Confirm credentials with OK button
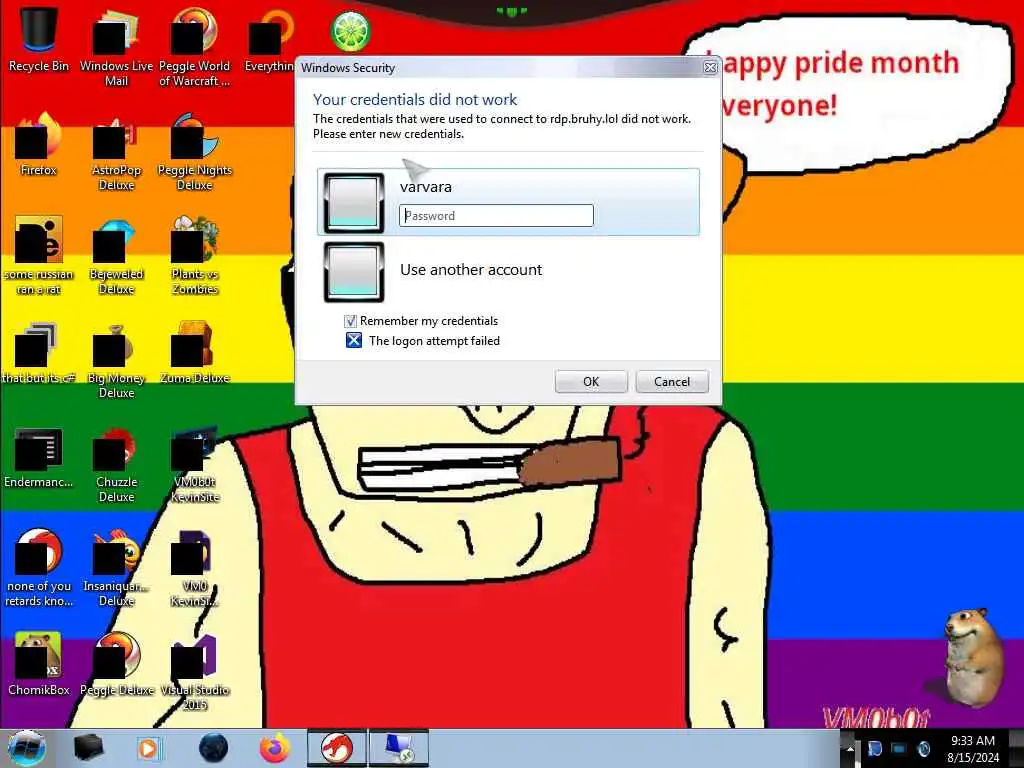The height and width of the screenshot is (768, 1024). coord(591,381)
